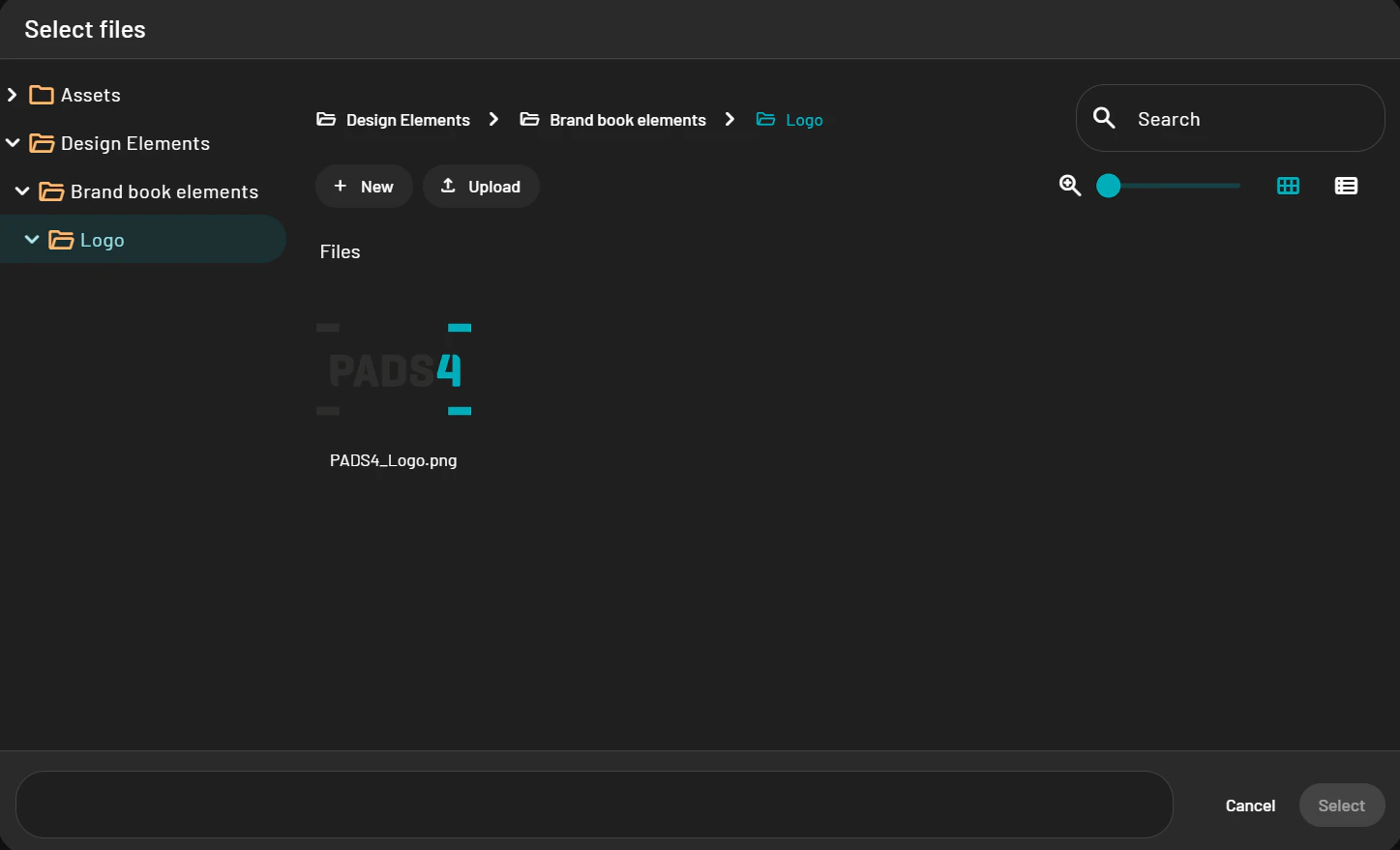
Task: Click the Logo folder icon in tree
Action: point(61,240)
